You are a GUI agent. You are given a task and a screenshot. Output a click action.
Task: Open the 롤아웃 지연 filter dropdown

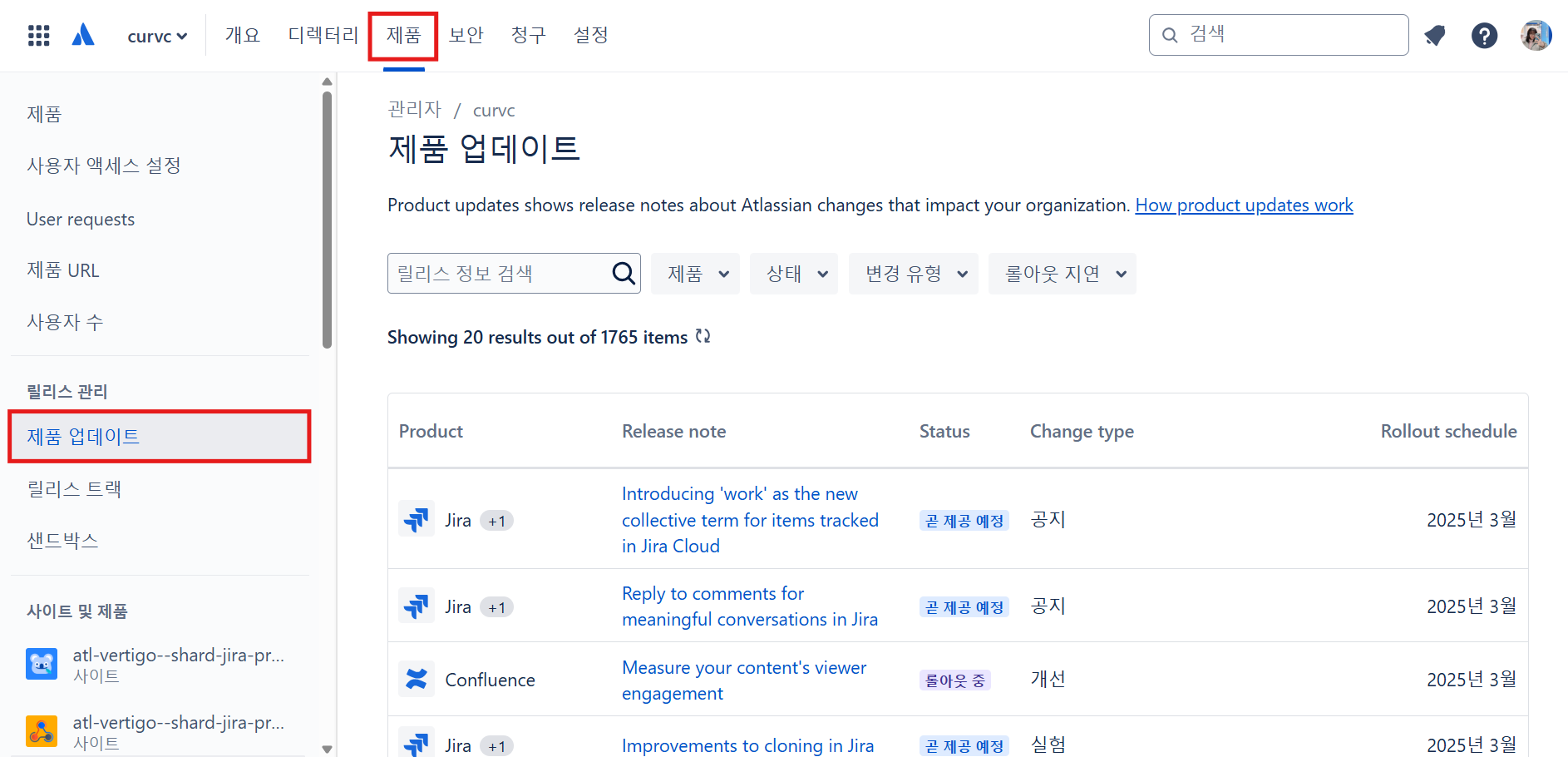pos(1063,274)
